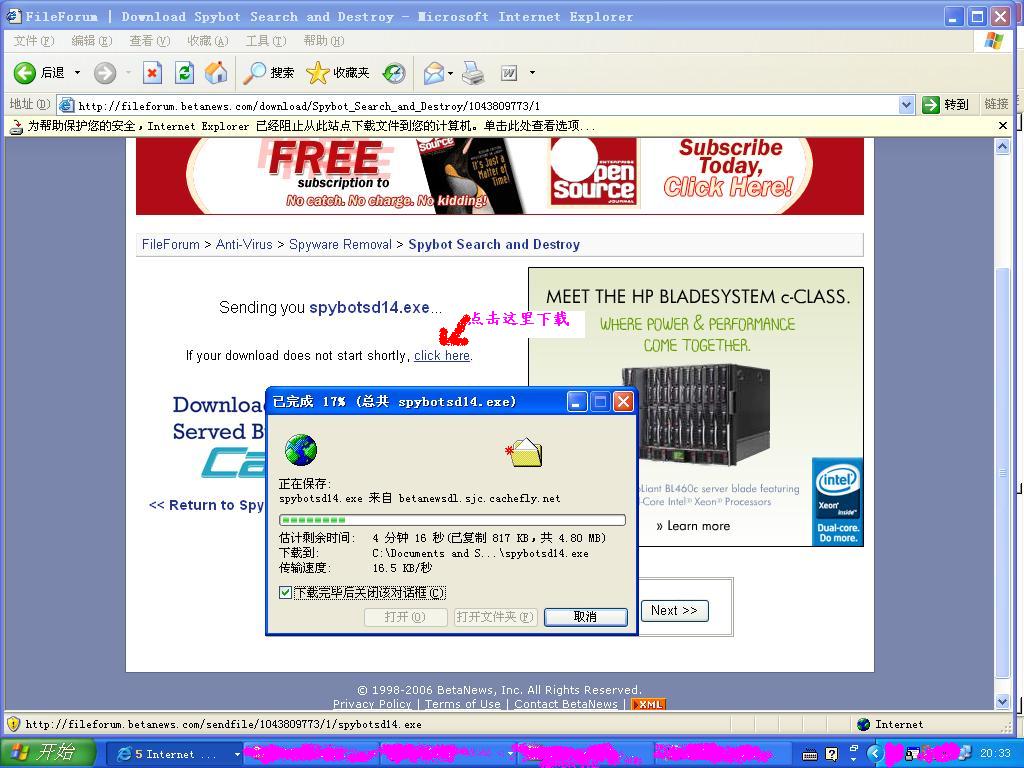Click the Refresh page icon
This screenshot has width=1024, height=768.
(184, 72)
